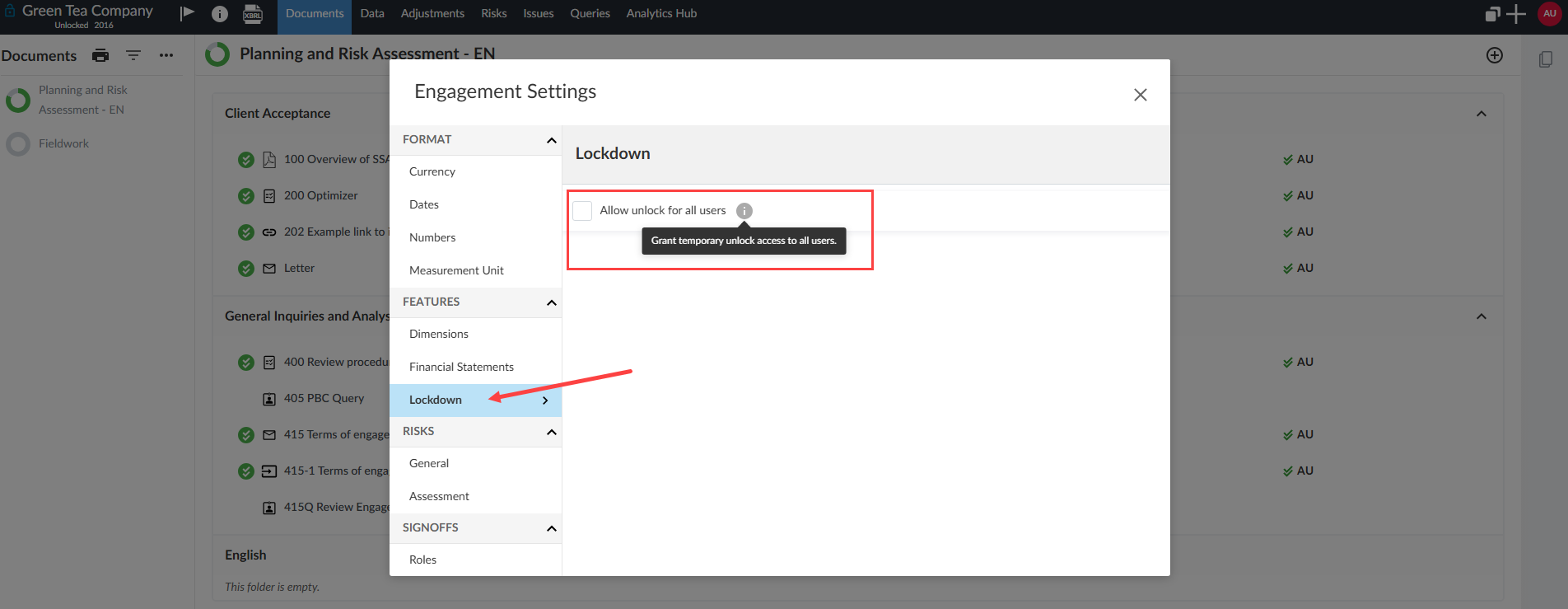The height and width of the screenshot is (609, 1568).
Task: Click the English folder heading
Action: (245, 555)
